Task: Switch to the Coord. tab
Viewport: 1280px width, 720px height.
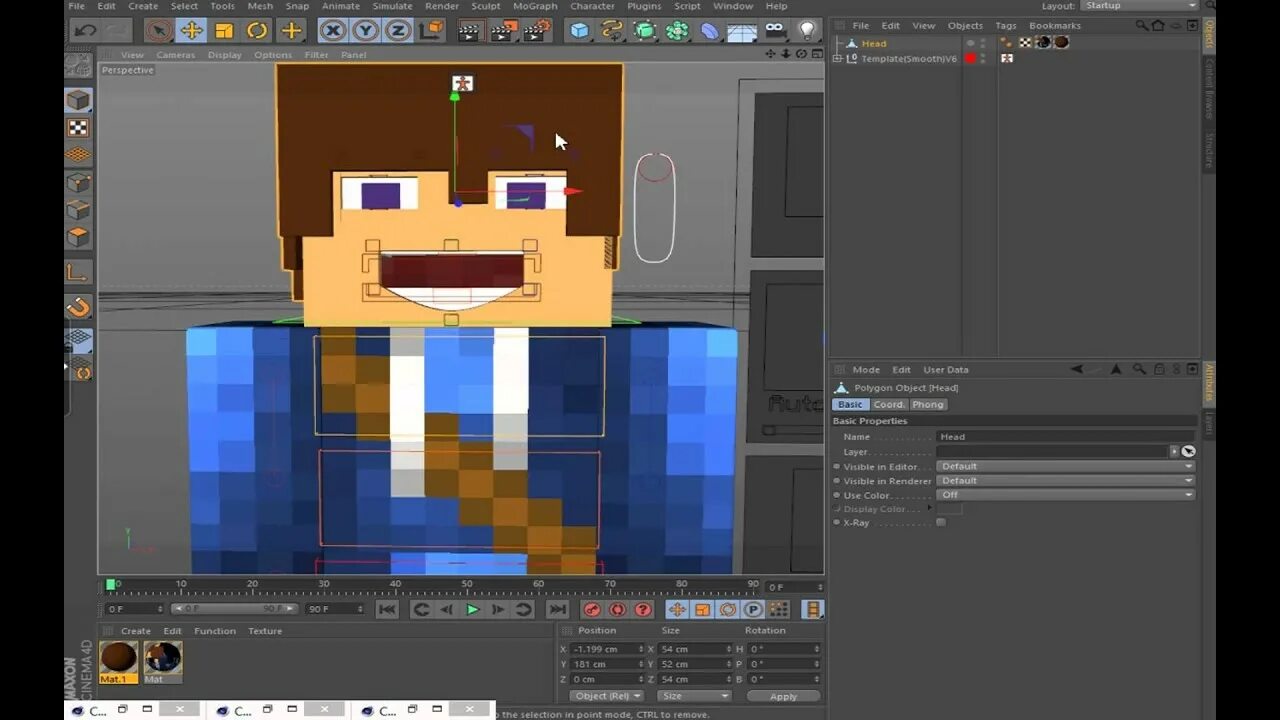Action: coord(888,405)
